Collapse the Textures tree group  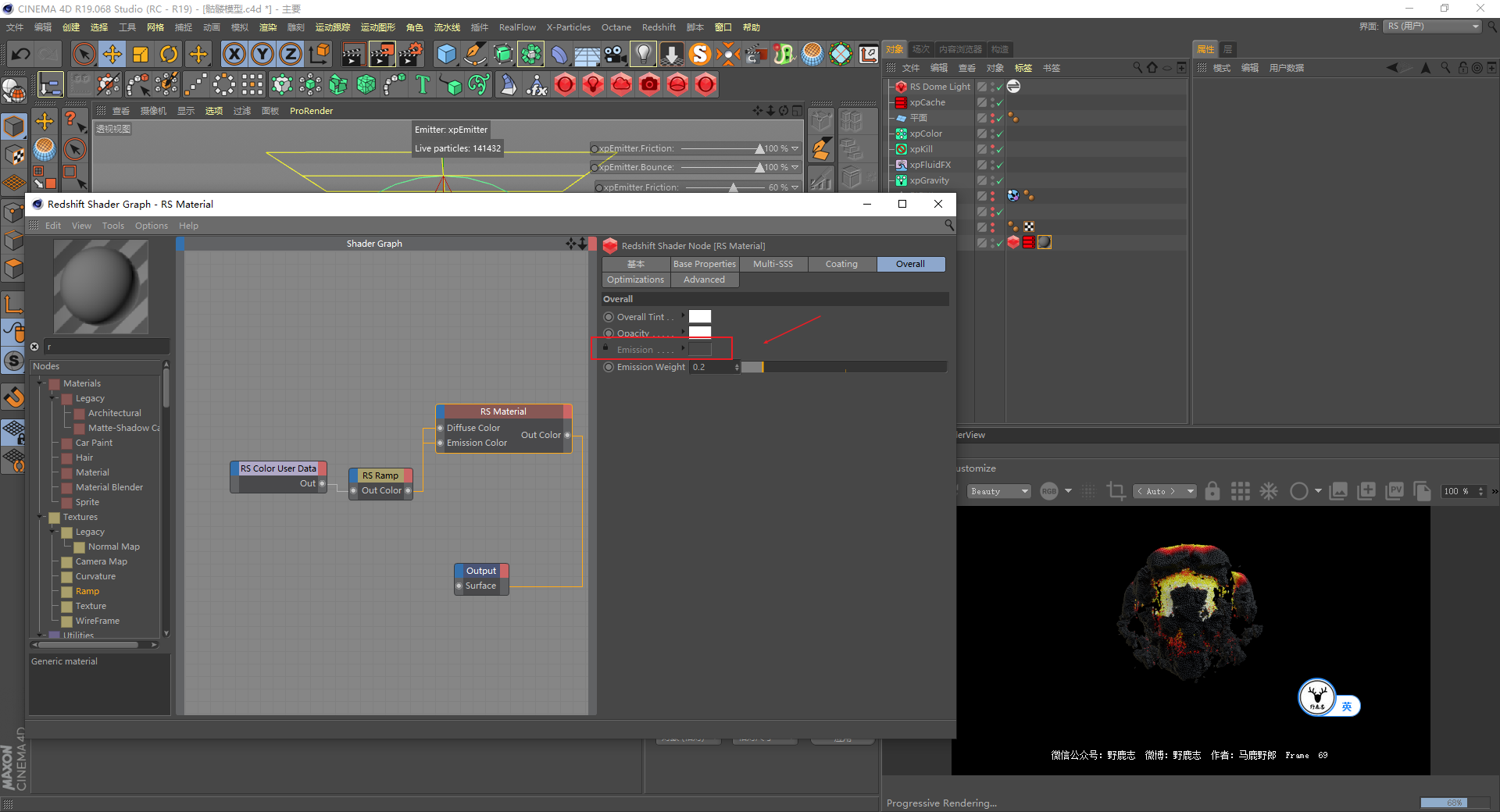(x=41, y=517)
